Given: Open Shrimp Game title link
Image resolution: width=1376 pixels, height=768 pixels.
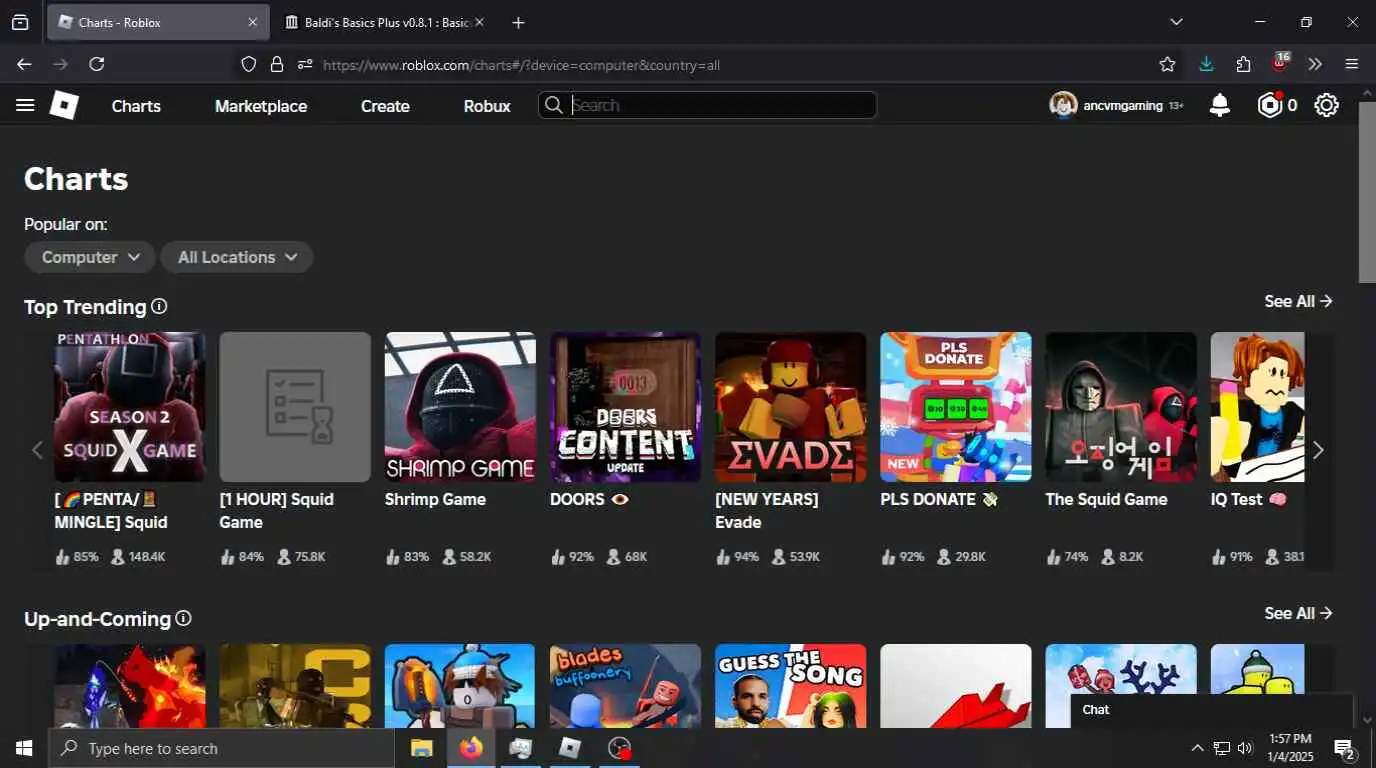Looking at the screenshot, I should (435, 499).
